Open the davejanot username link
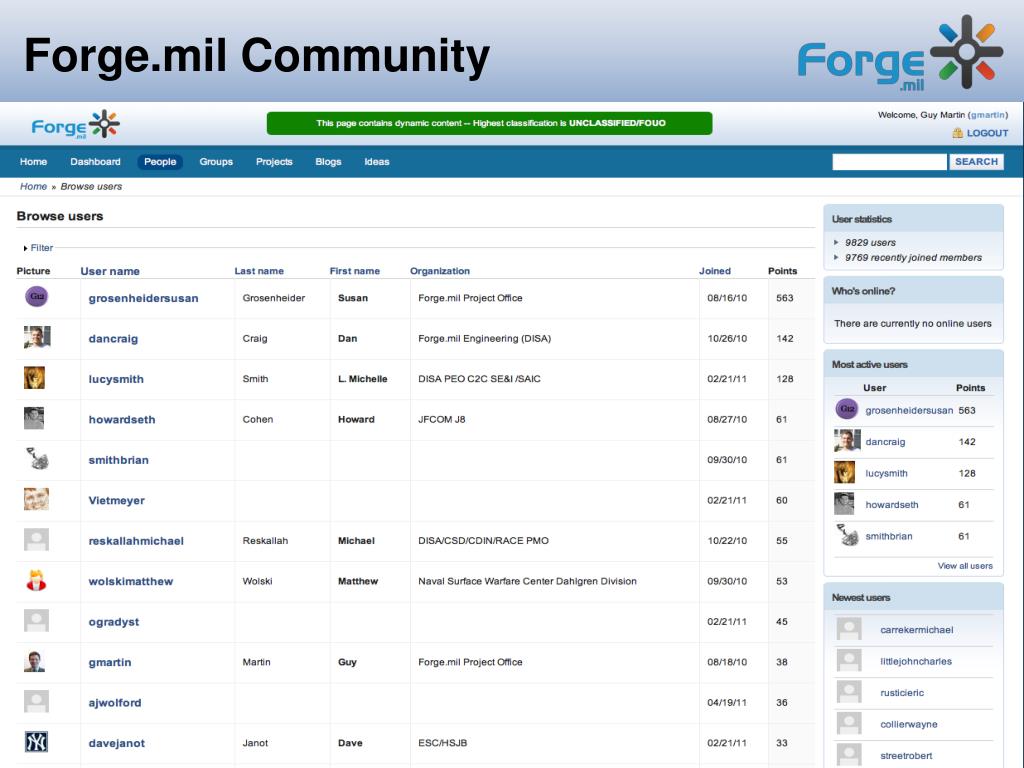 pyautogui.click(x=117, y=744)
